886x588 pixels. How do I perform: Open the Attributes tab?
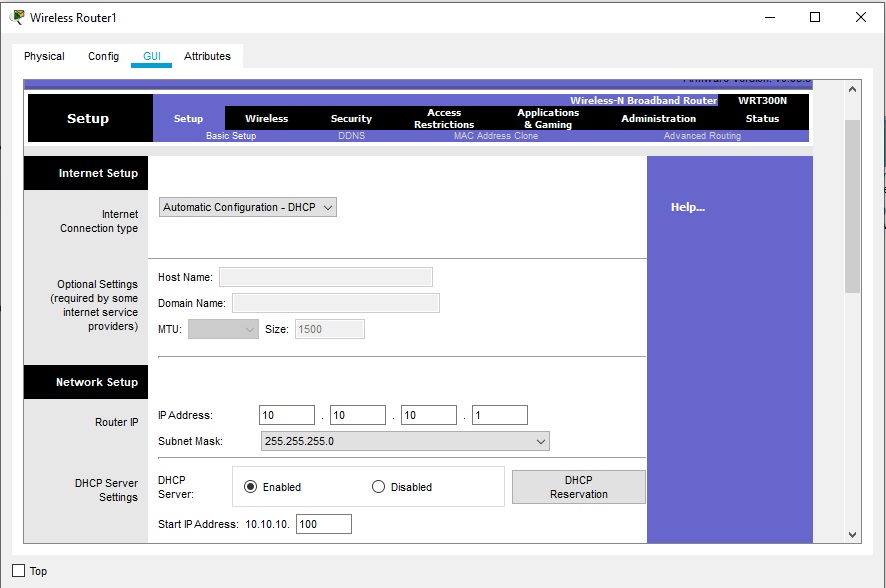click(207, 56)
